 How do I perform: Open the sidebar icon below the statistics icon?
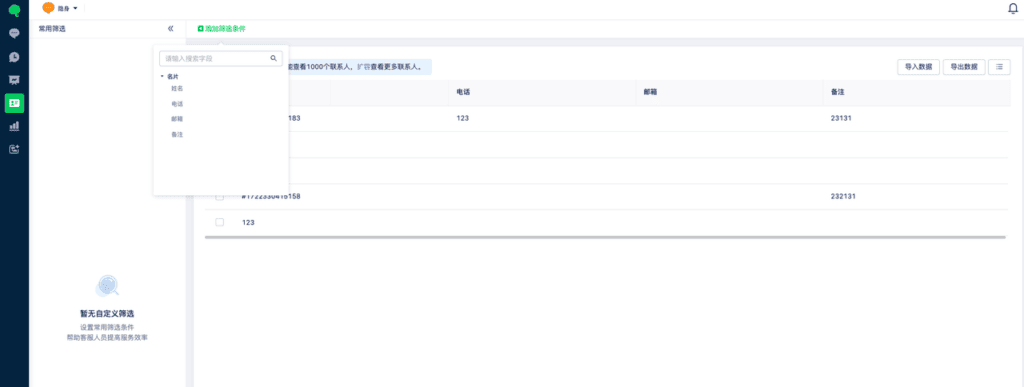click(x=14, y=149)
